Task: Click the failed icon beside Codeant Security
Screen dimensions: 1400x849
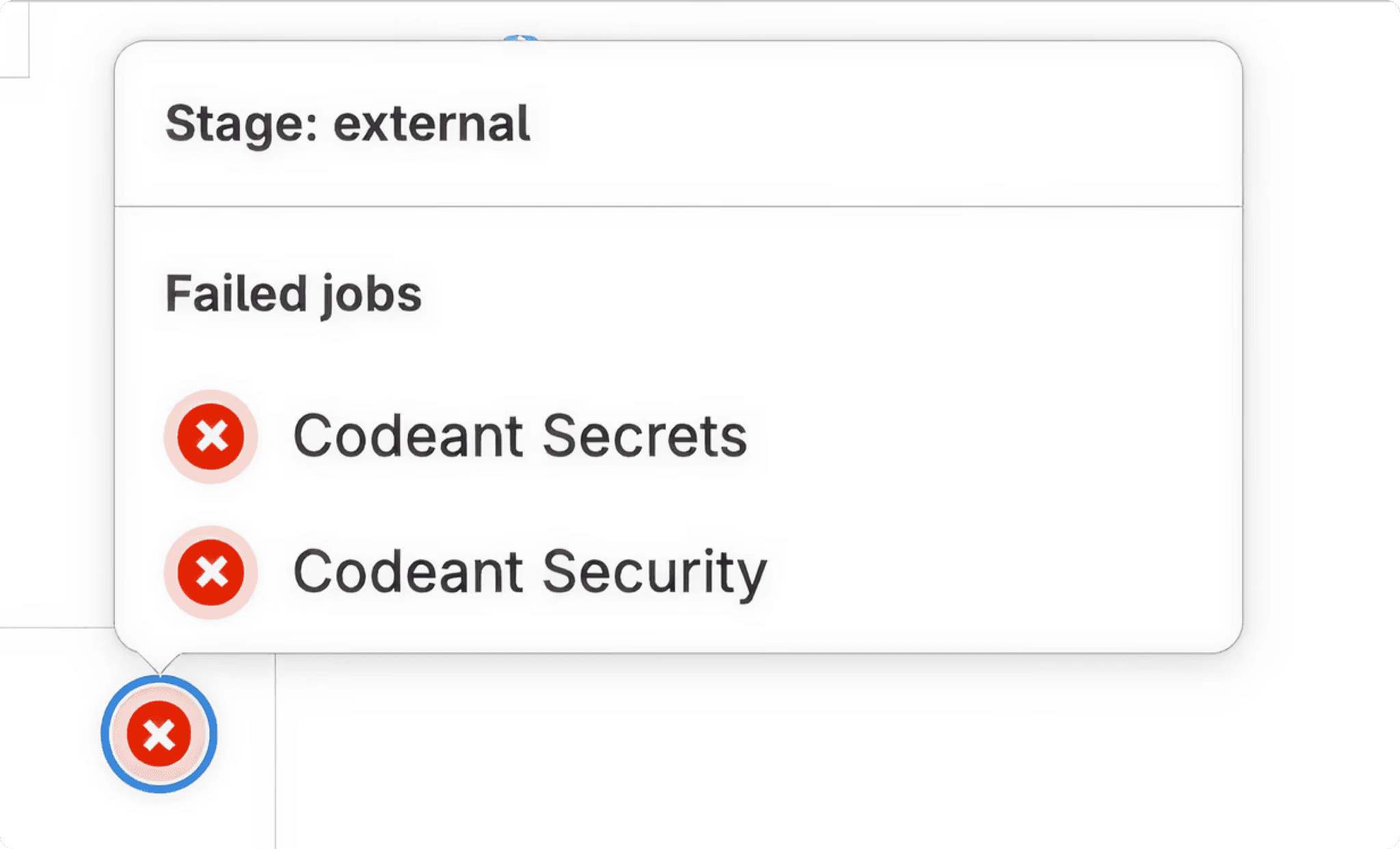Action: pos(211,572)
